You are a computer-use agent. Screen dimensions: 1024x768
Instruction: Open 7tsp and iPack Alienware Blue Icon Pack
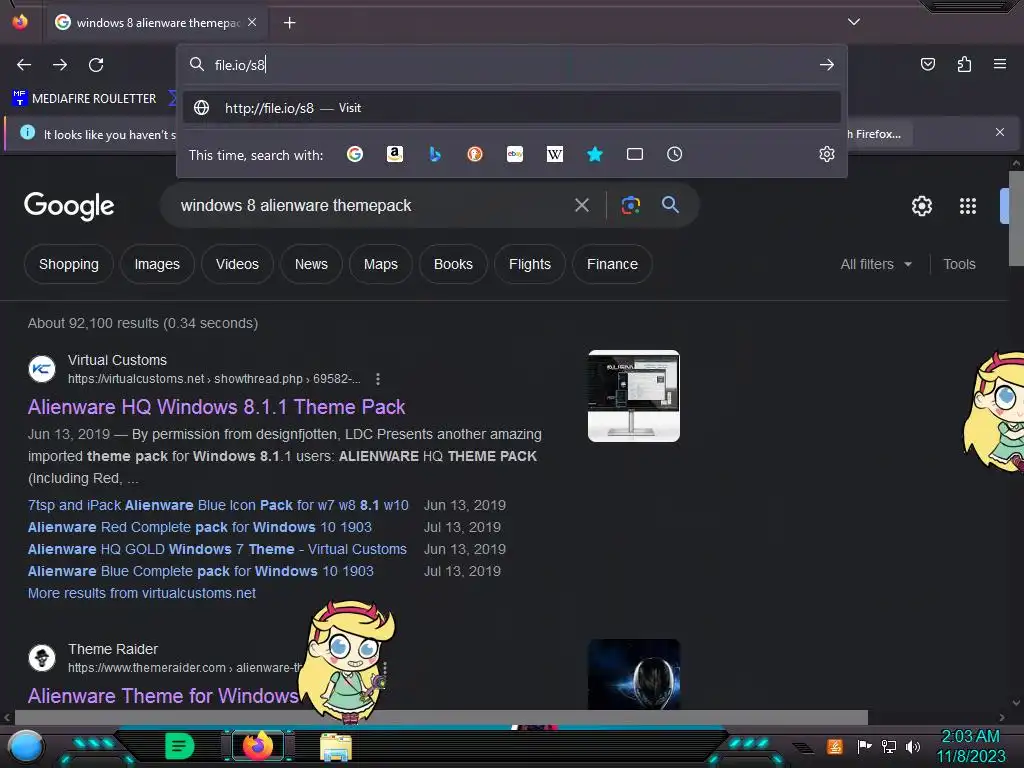(218, 505)
